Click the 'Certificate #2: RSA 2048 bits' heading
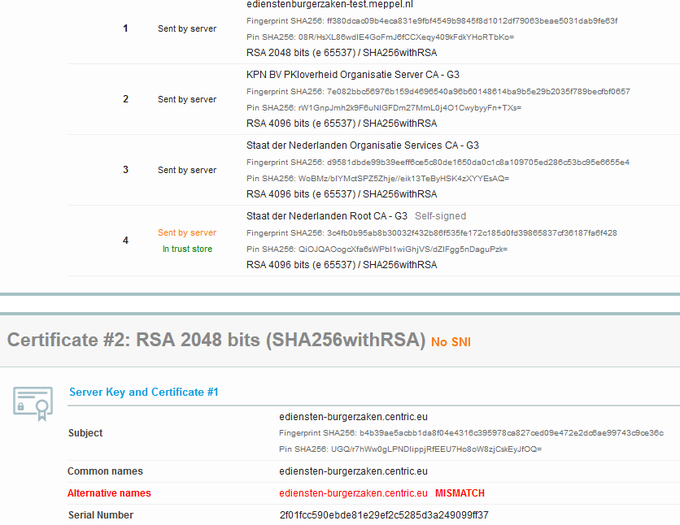 tap(216, 339)
